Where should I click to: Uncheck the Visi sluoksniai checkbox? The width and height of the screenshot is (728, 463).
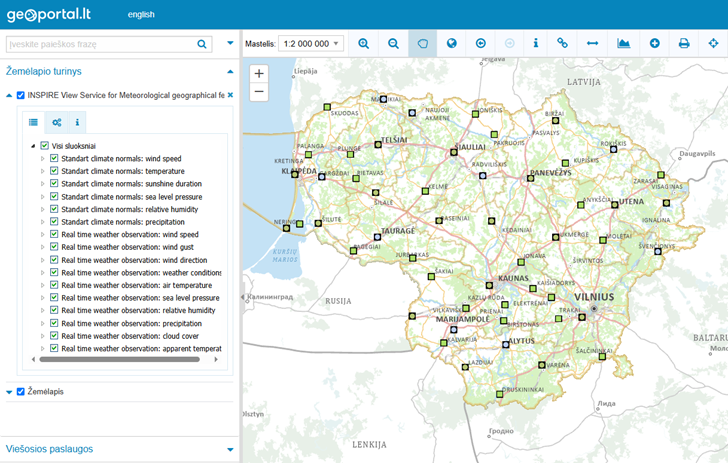45,146
